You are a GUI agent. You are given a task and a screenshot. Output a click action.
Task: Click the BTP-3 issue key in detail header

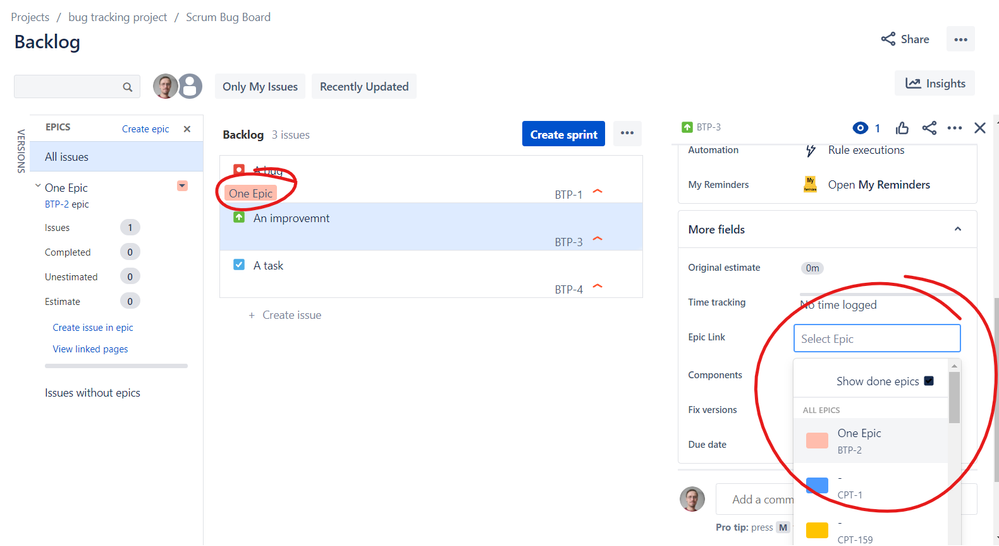[708, 127]
